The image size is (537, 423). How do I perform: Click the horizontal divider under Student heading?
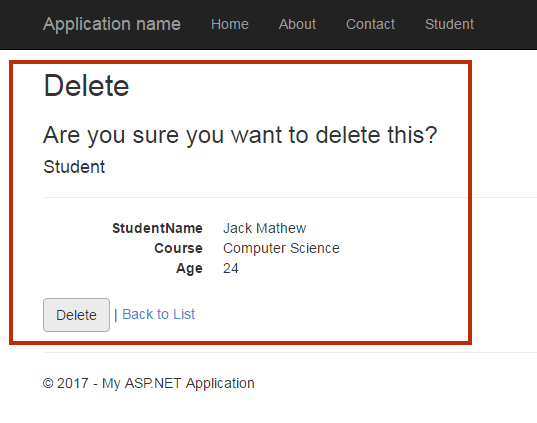(x=290, y=197)
